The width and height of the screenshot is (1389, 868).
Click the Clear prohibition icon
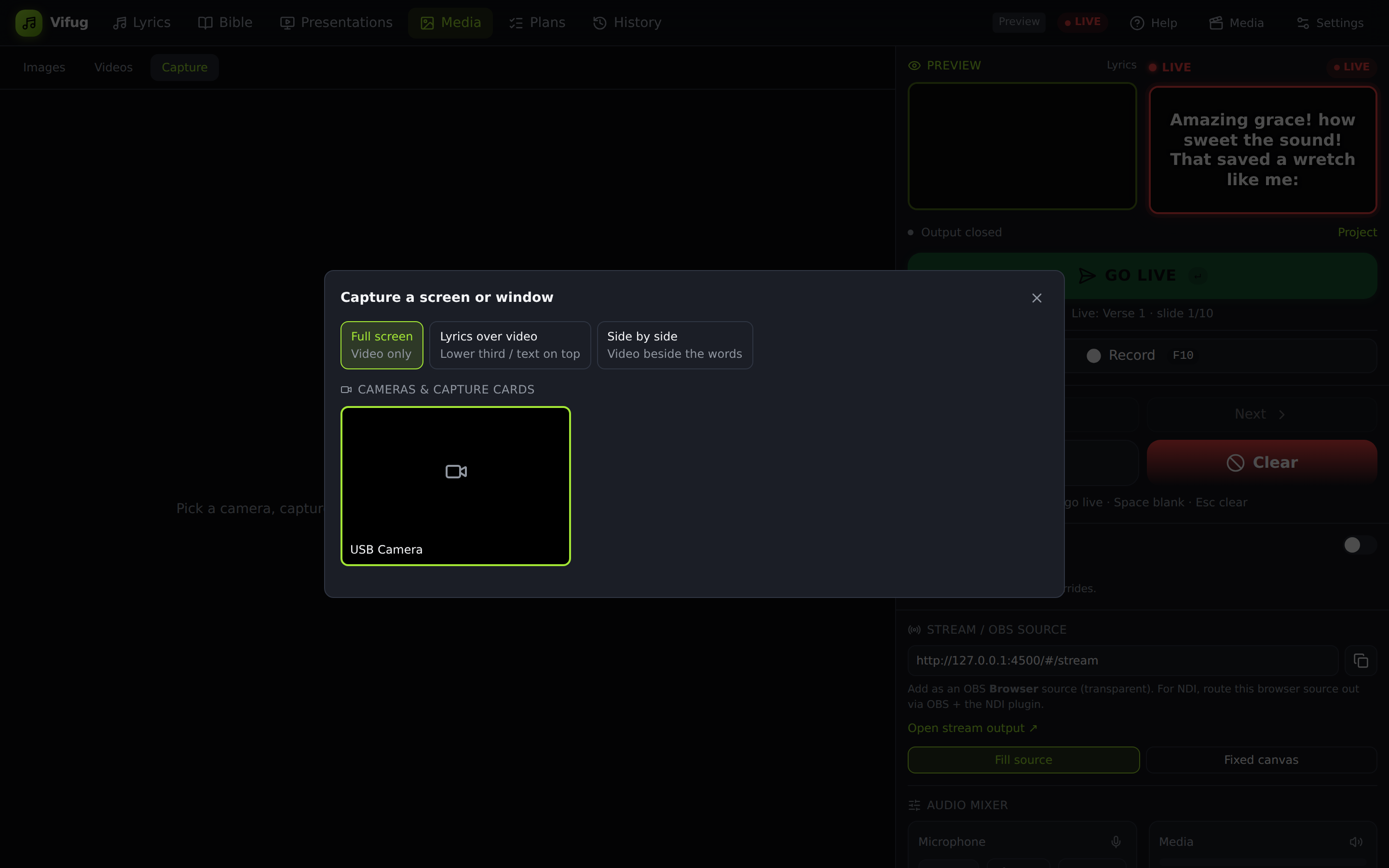click(x=1236, y=463)
